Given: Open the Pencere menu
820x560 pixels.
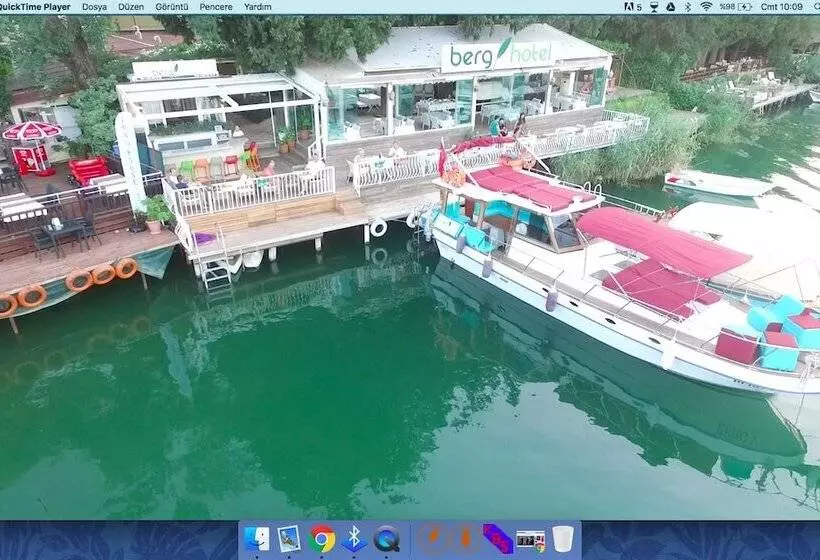Looking at the screenshot, I should tap(216, 6).
